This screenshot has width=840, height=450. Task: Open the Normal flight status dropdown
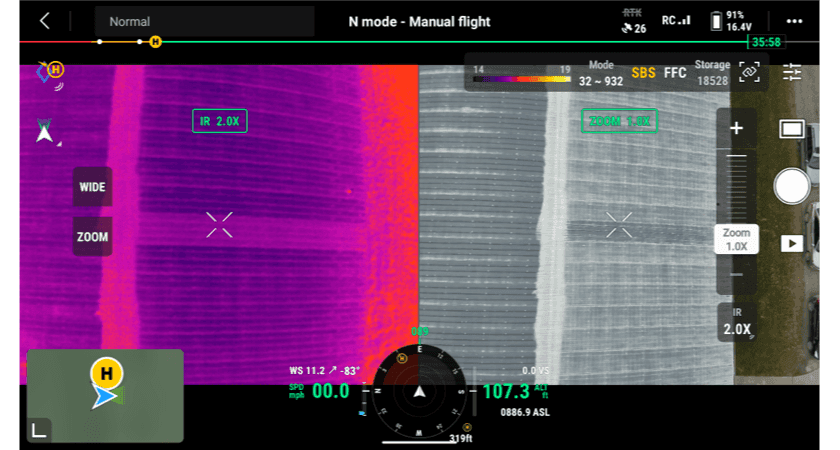coord(204,21)
